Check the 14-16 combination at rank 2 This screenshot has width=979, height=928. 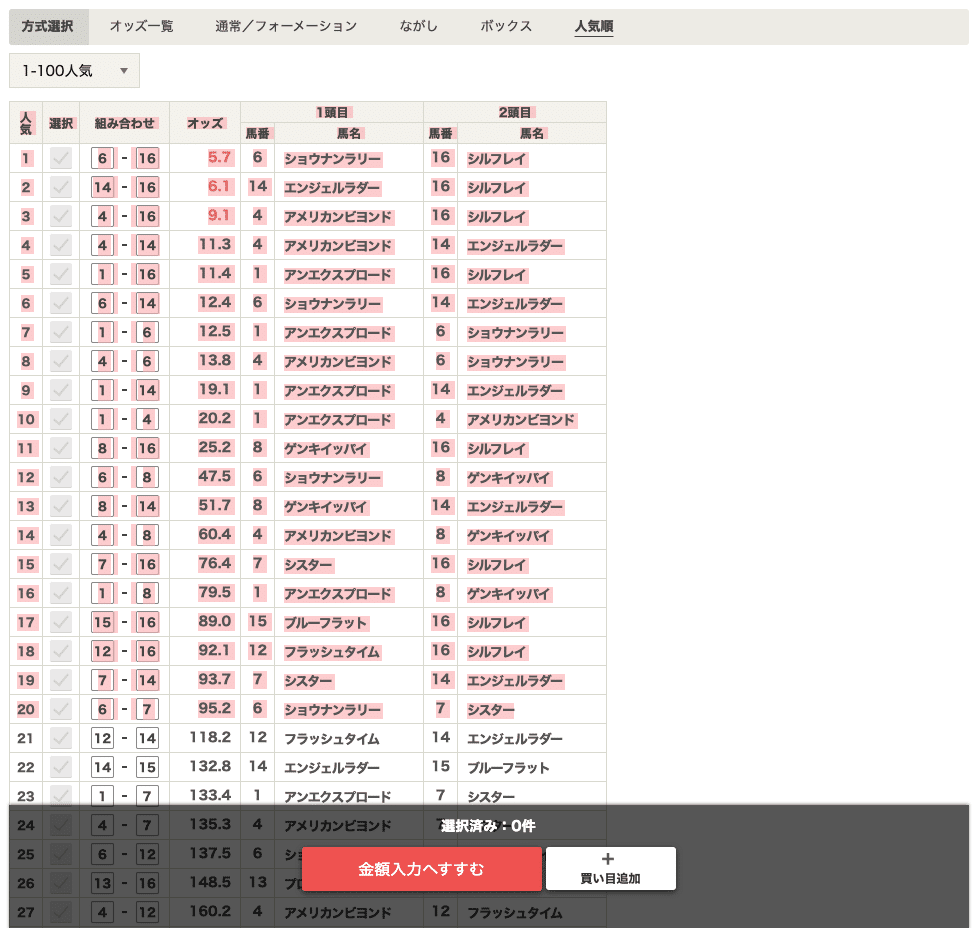(61, 187)
